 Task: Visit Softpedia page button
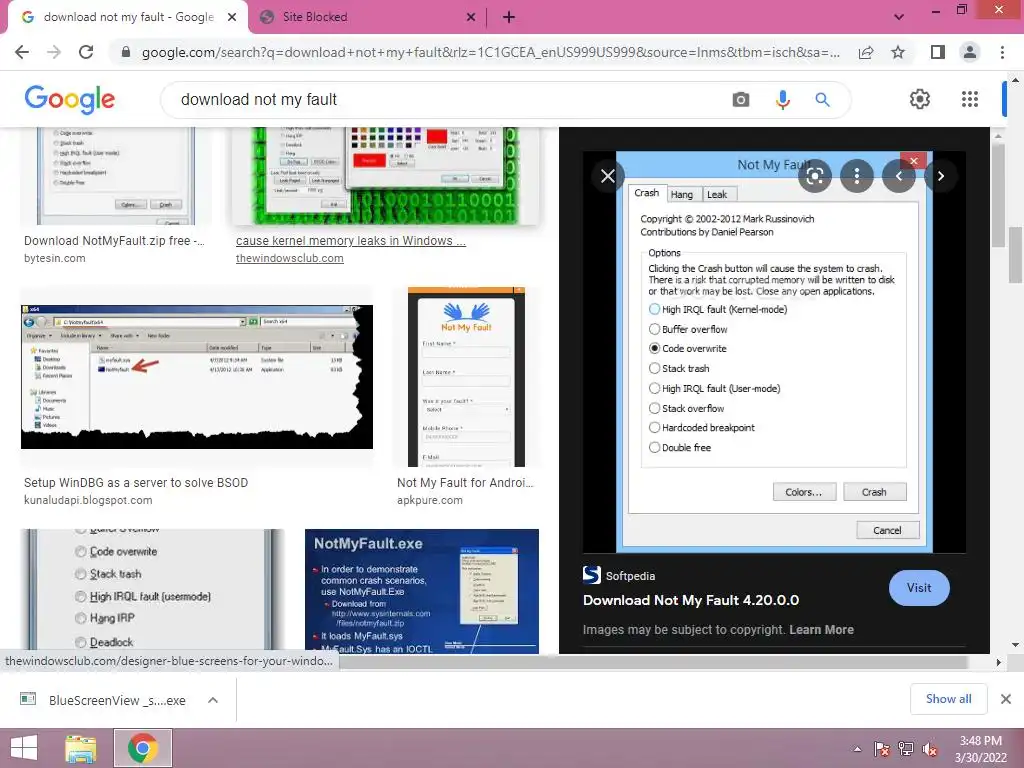pyautogui.click(x=919, y=588)
